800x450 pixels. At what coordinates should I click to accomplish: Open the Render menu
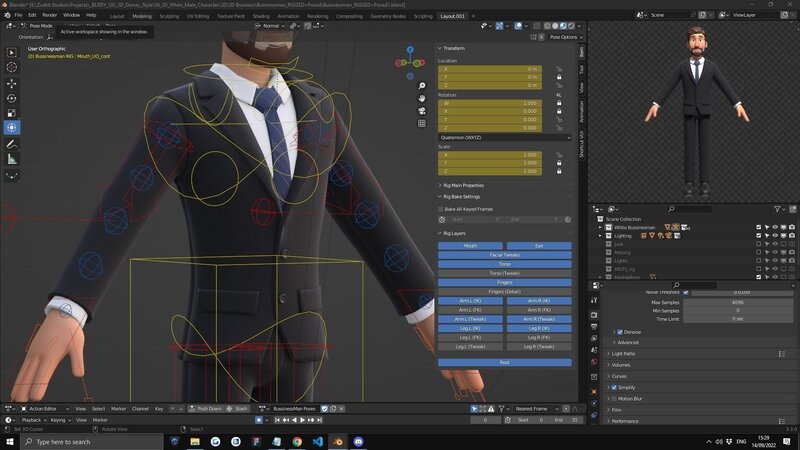click(x=49, y=16)
